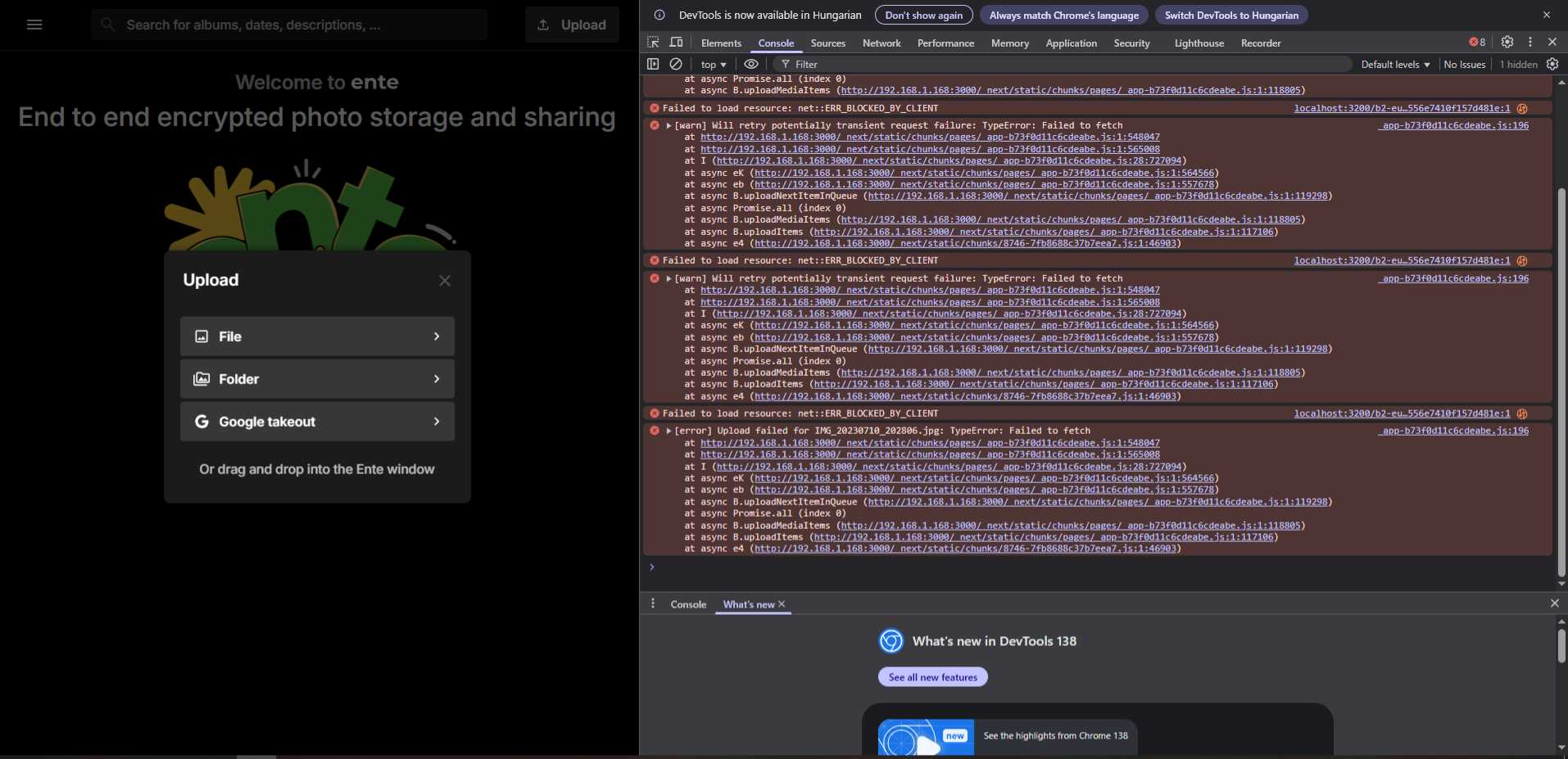
Task: Open the Default levels dropdown
Action: pyautogui.click(x=1396, y=64)
